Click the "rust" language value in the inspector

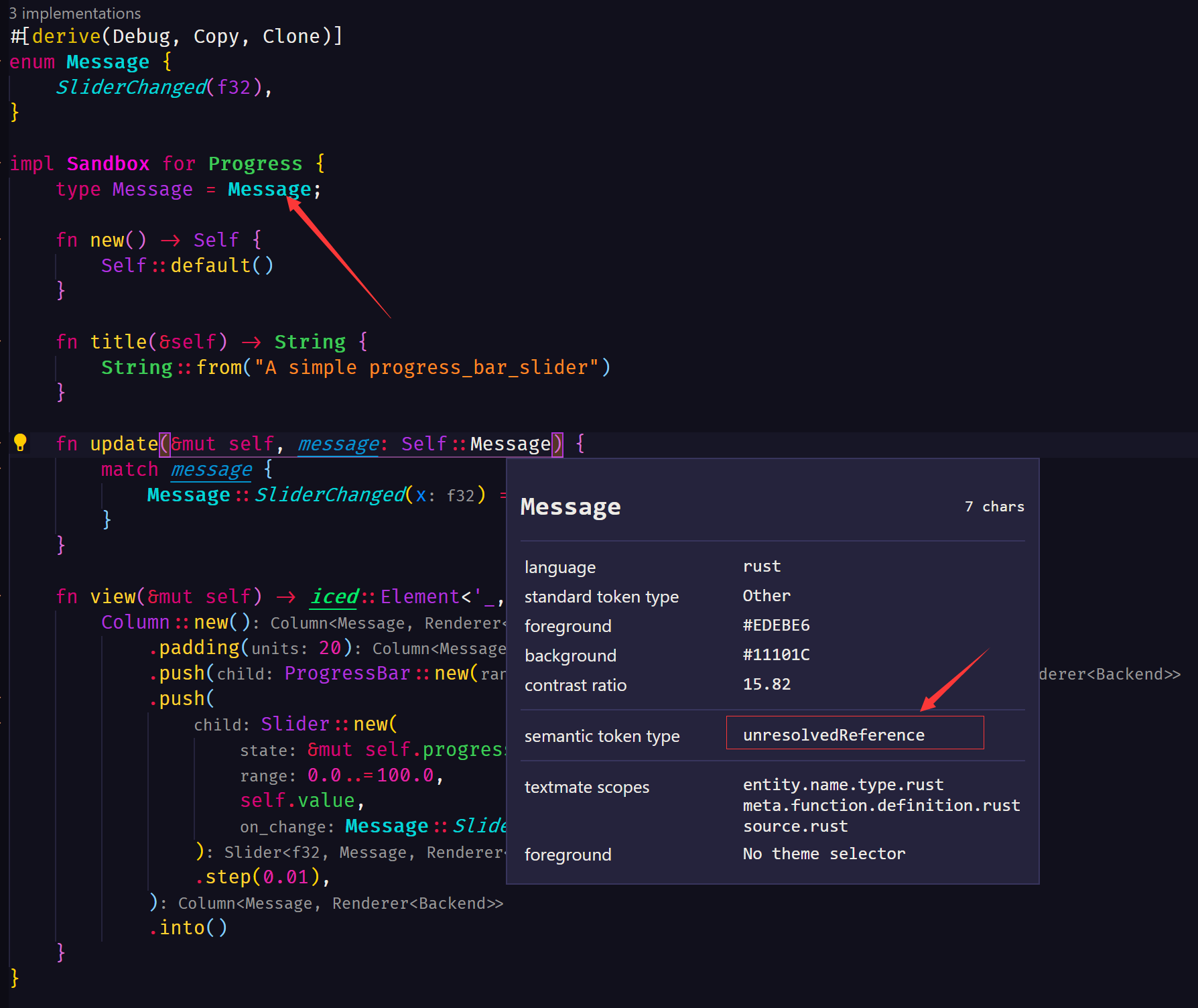pos(761,566)
